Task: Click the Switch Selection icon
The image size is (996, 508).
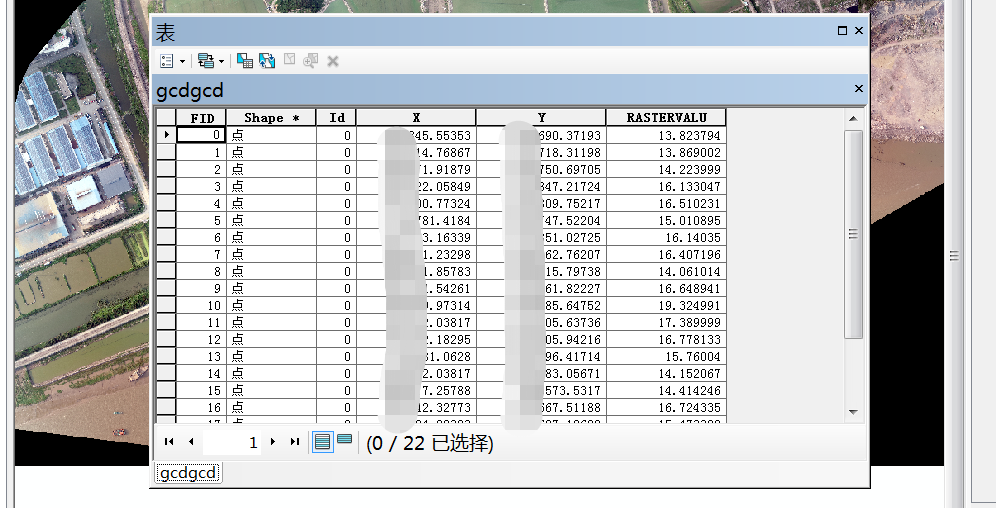Action: tap(267, 61)
